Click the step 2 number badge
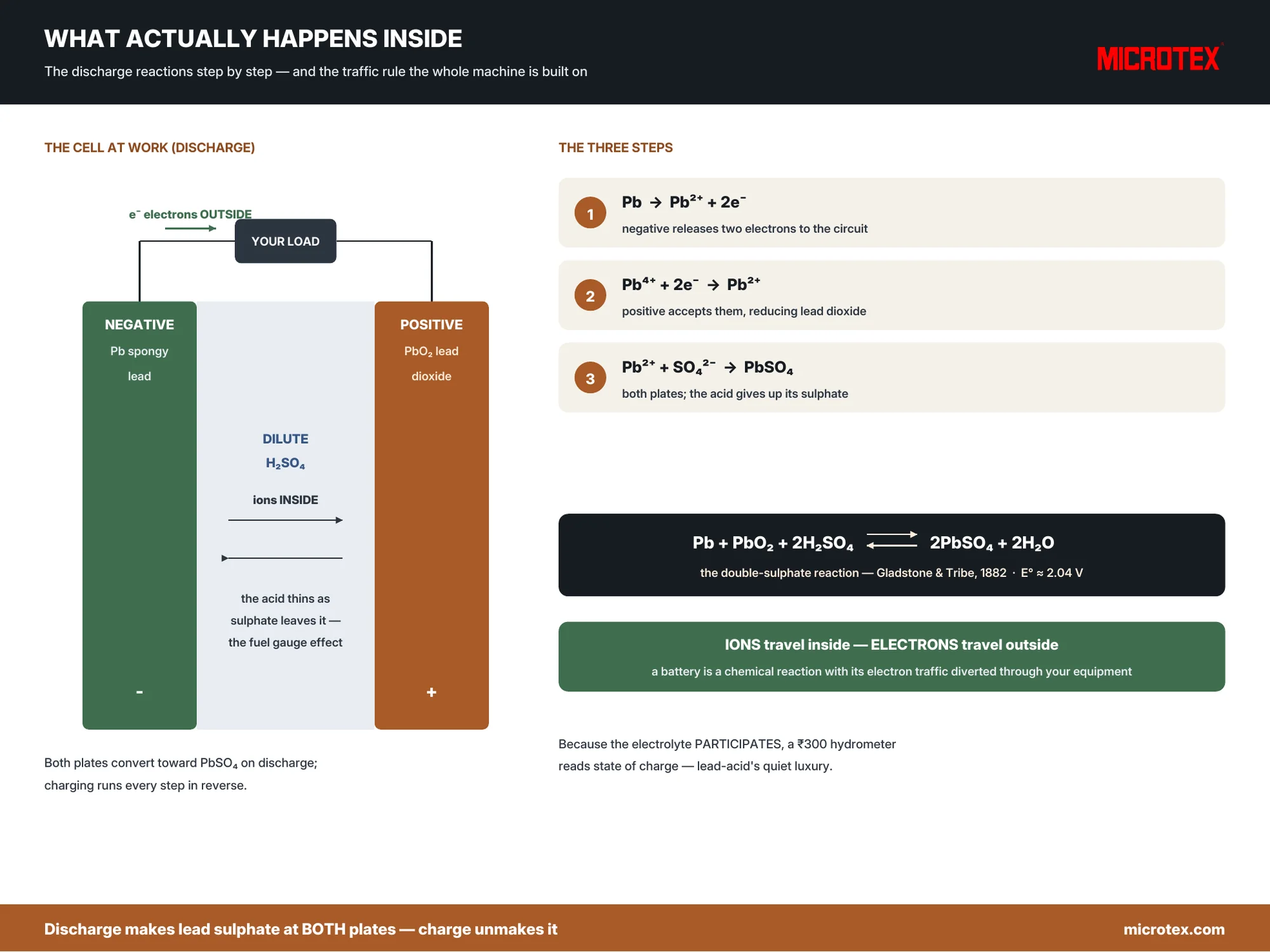This screenshot has width=1270, height=952. point(590,296)
